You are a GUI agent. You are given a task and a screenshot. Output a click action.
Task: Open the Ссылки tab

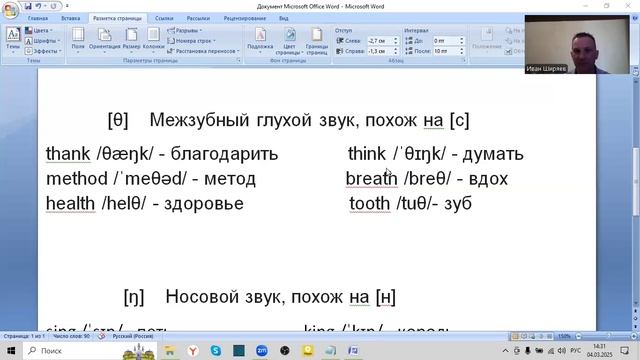click(164, 18)
